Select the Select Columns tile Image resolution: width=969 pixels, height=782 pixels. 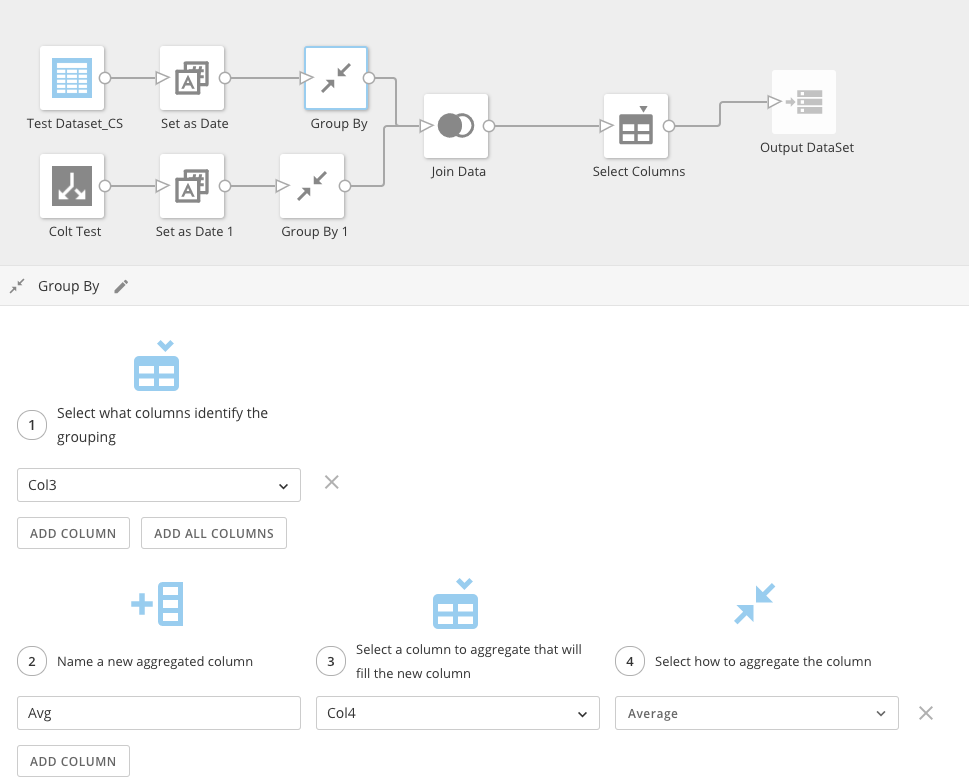point(638,125)
